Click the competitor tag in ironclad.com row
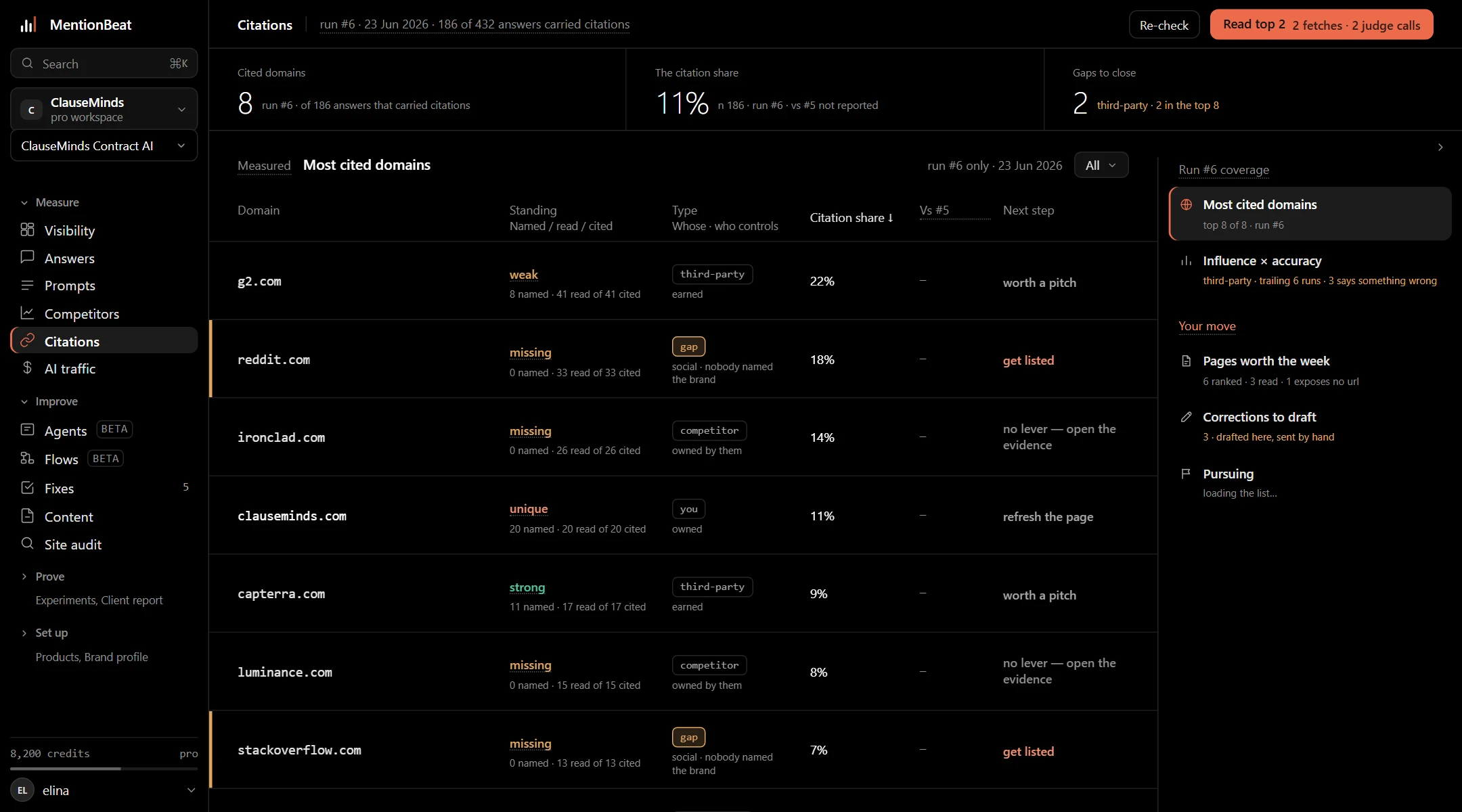The height and width of the screenshot is (812, 1462). pos(709,430)
